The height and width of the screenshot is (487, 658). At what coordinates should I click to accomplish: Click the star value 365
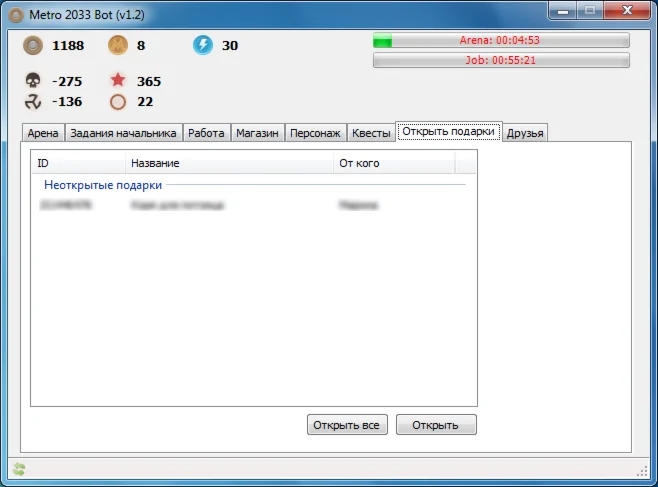click(x=149, y=81)
